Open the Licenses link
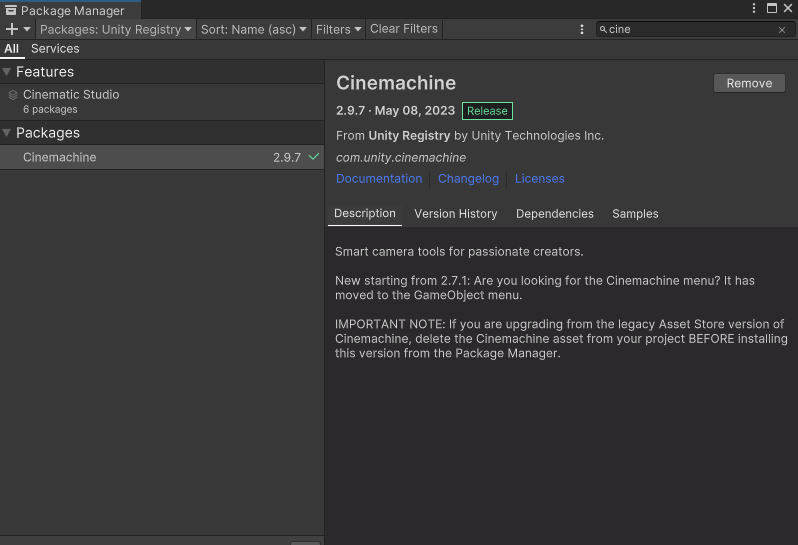Viewport: 798px width, 545px height. tap(539, 179)
